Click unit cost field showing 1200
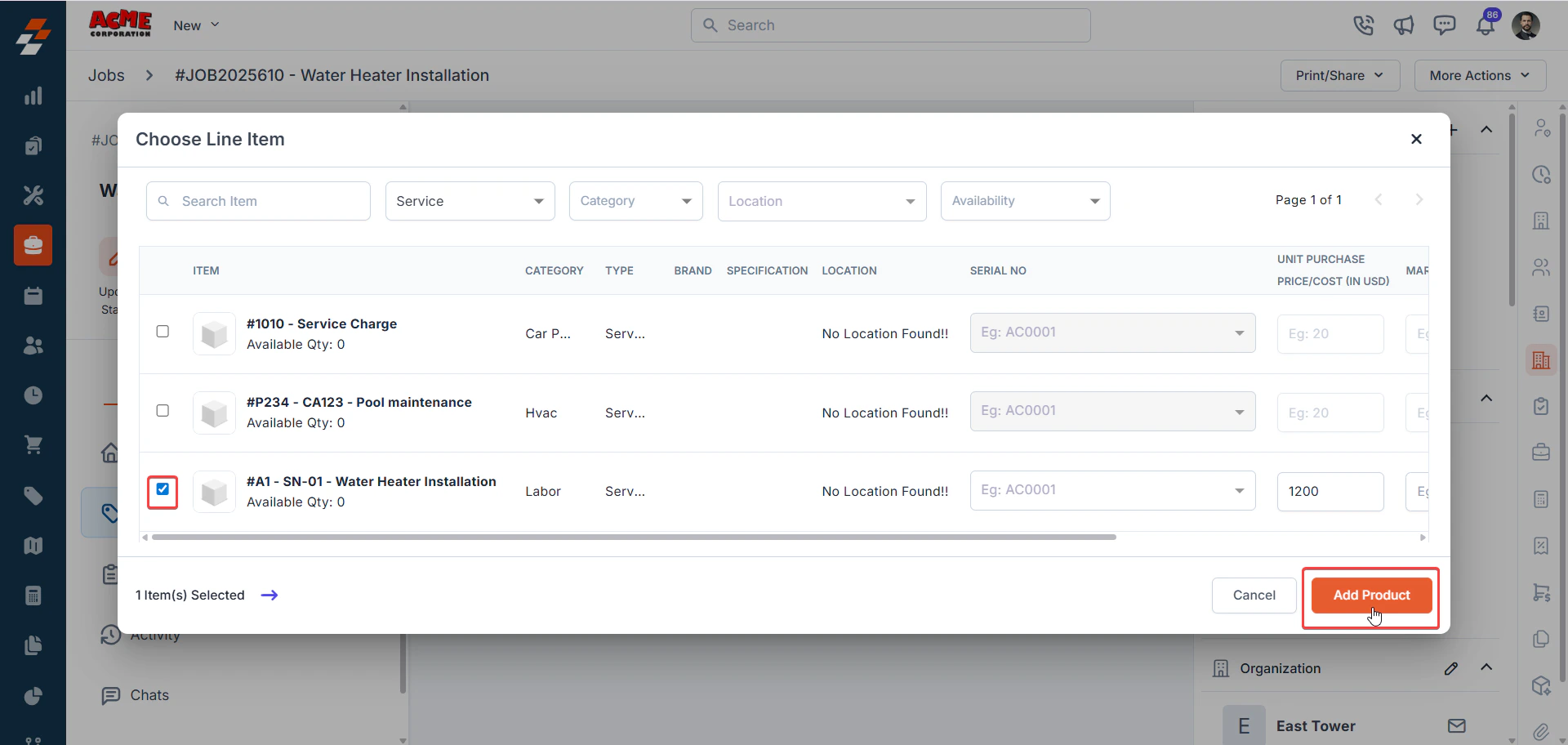This screenshot has height=745, width=1568. [1330, 492]
